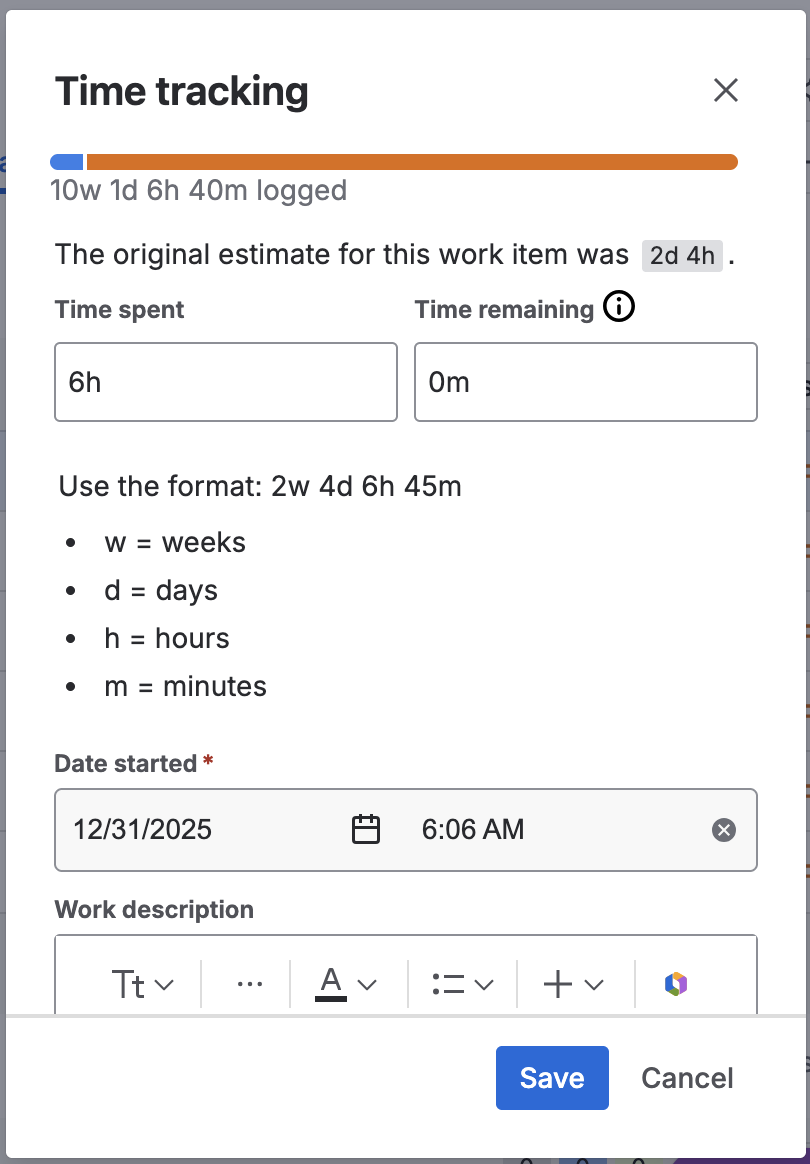Click the 6:06 AM time field
The width and height of the screenshot is (810, 1164).
(472, 829)
